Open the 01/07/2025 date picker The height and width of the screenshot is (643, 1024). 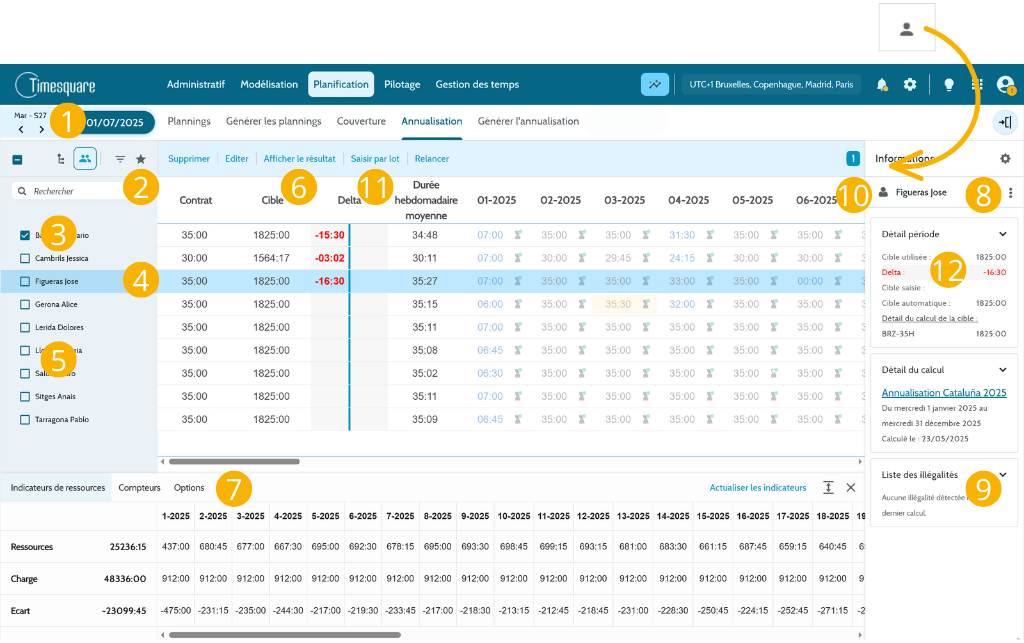pyautogui.click(x=115, y=123)
